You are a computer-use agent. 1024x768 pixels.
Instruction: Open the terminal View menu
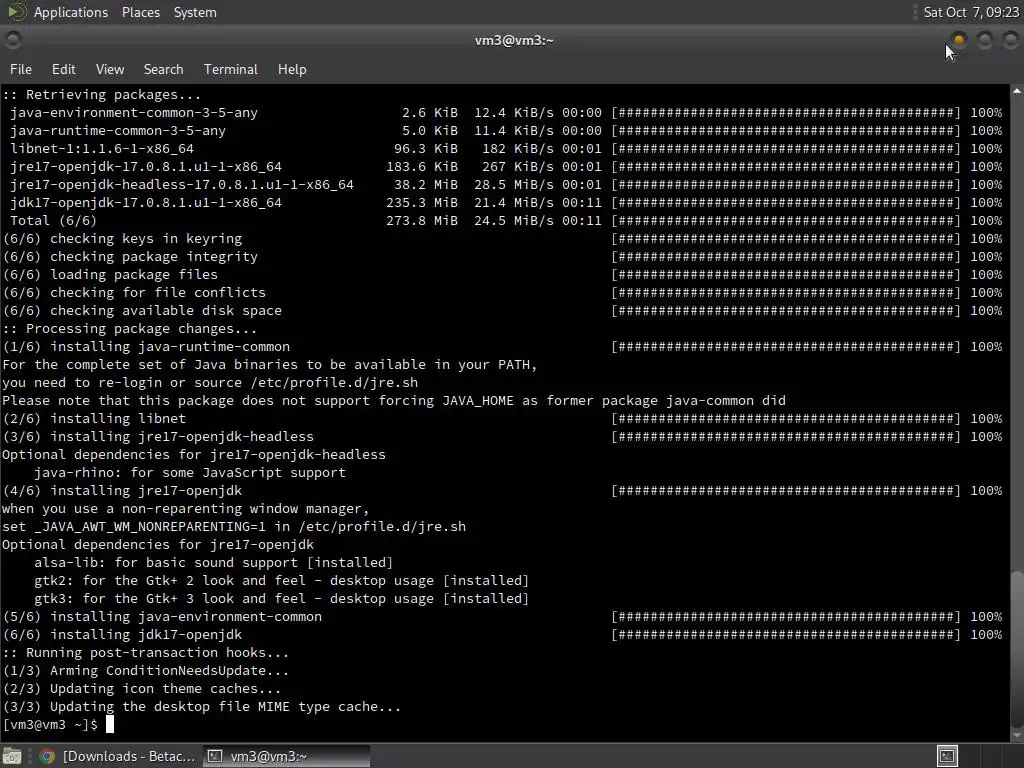click(x=110, y=69)
